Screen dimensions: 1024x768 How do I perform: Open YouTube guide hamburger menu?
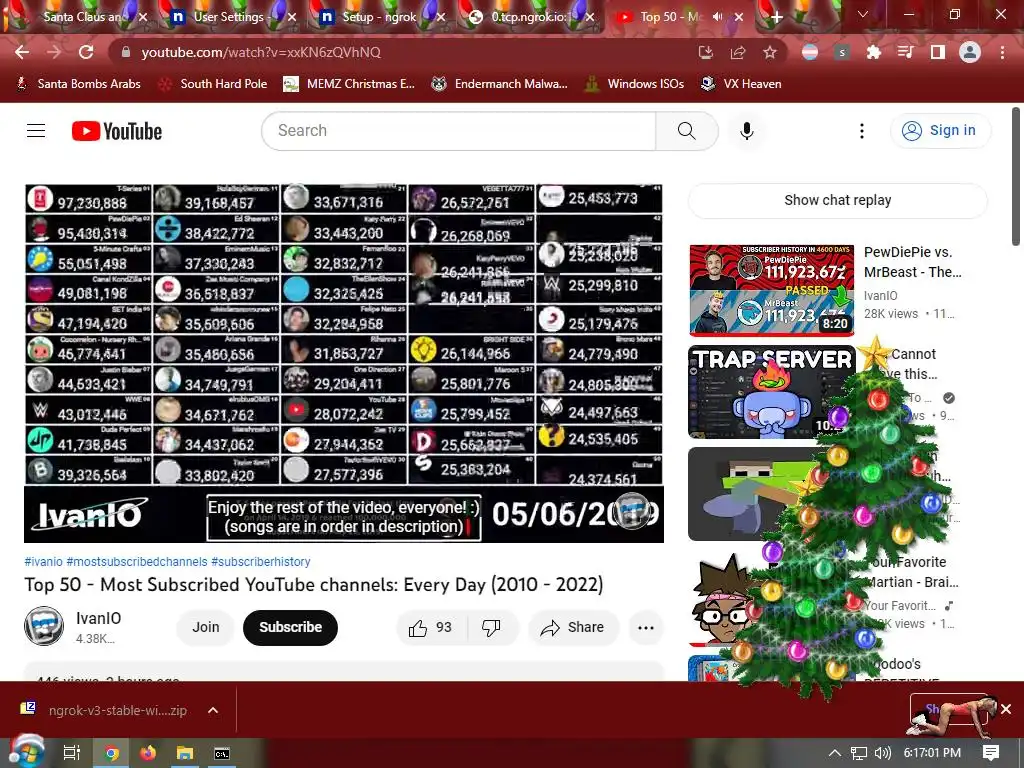click(36, 131)
